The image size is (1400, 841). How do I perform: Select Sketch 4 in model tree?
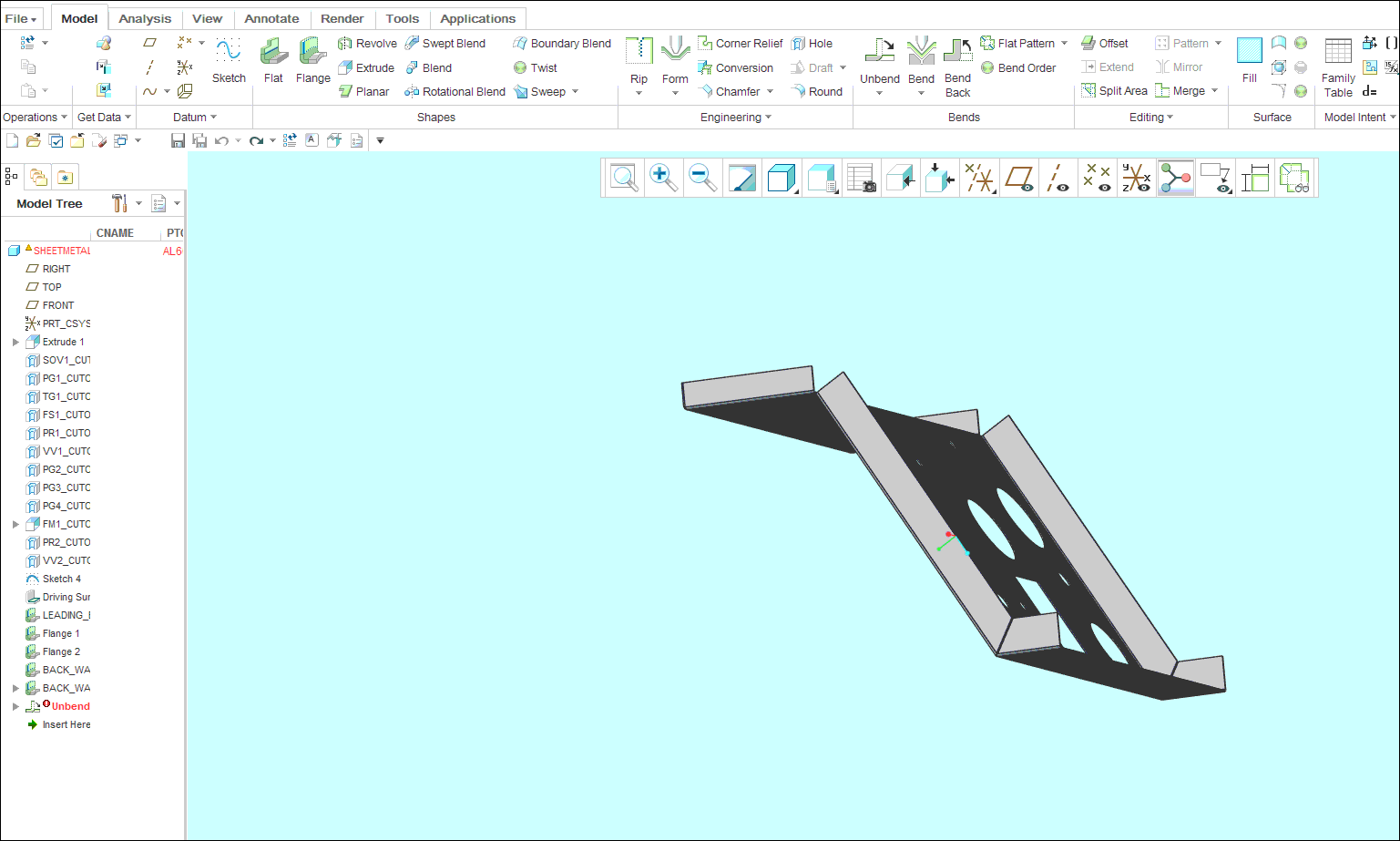pos(54,579)
